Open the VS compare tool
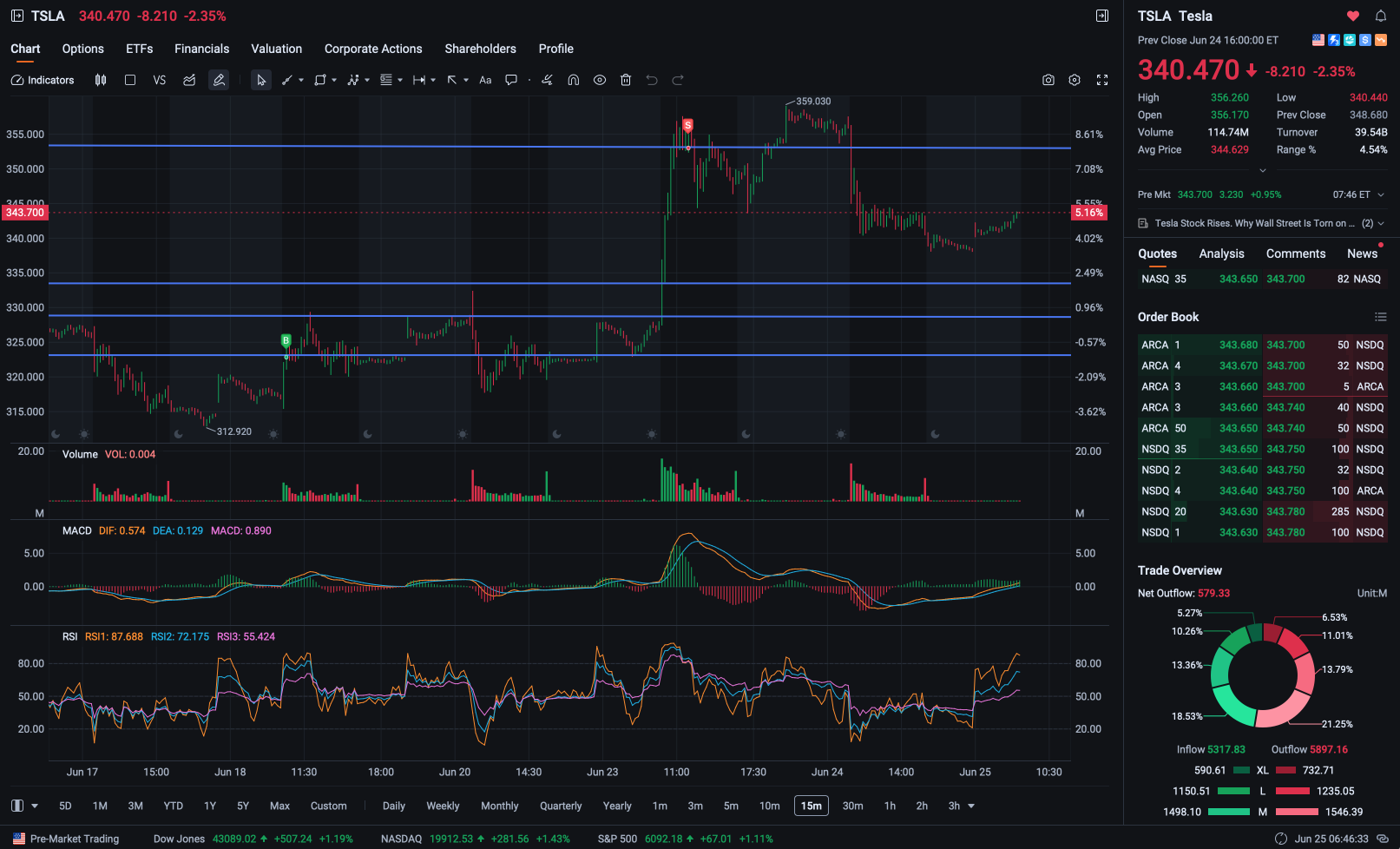 coord(160,80)
